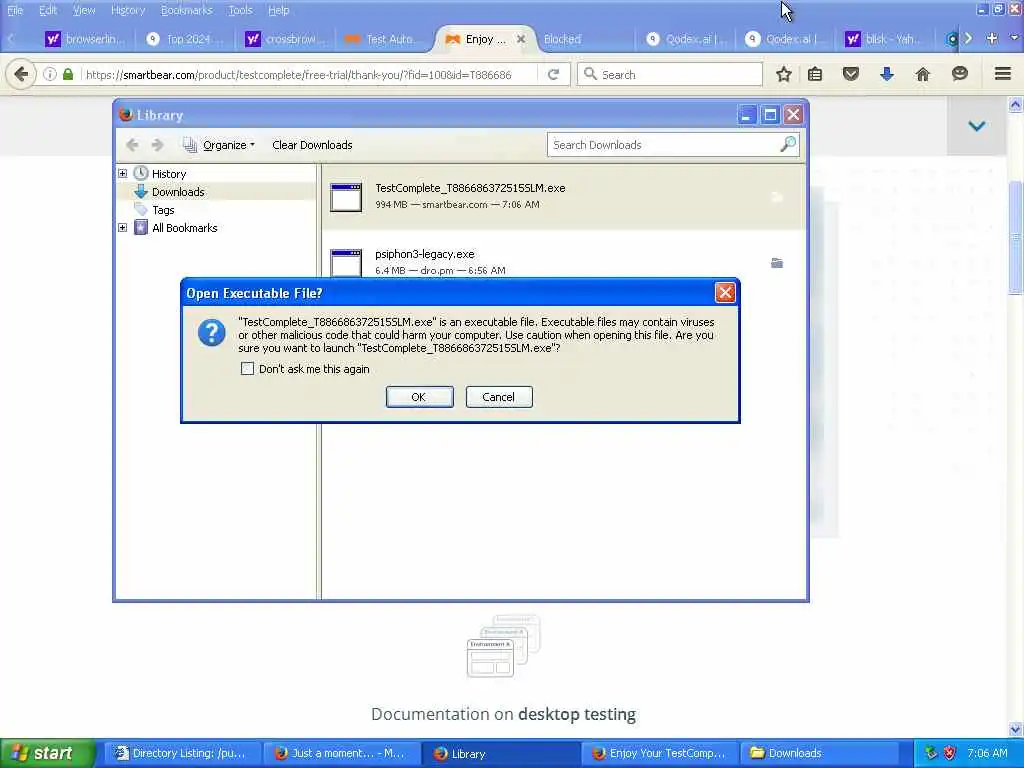Expand the History tree node
The image size is (1024, 768).
click(123, 174)
